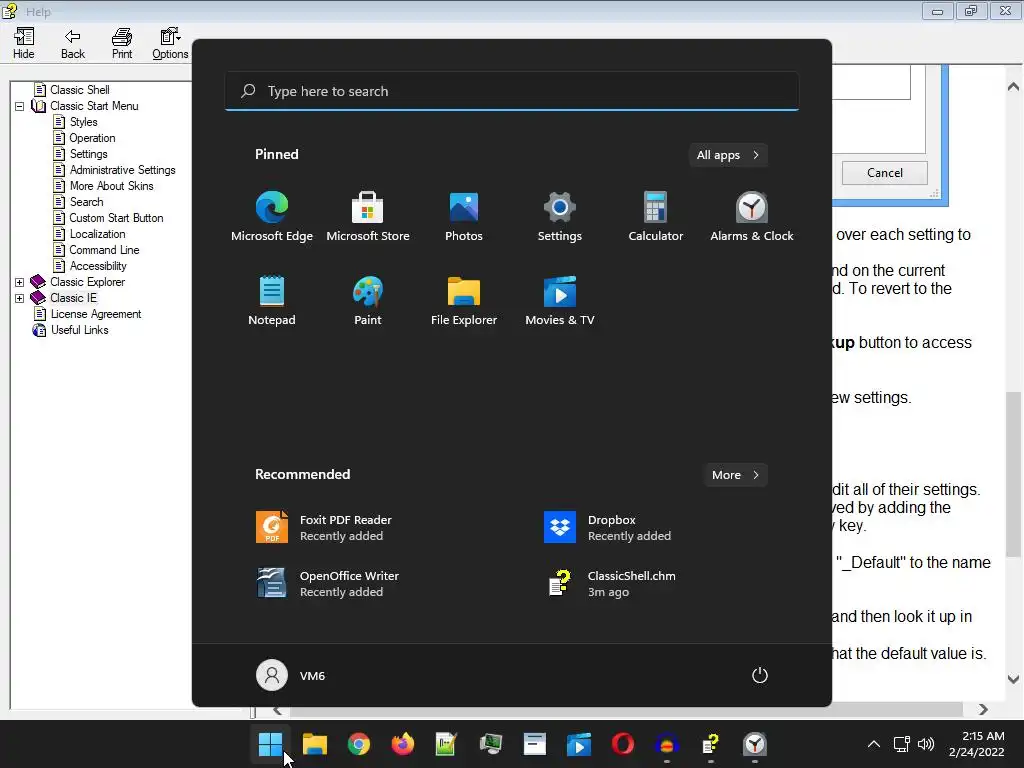Show all apps in Start menu
This screenshot has width=1024, height=768.
(728, 155)
